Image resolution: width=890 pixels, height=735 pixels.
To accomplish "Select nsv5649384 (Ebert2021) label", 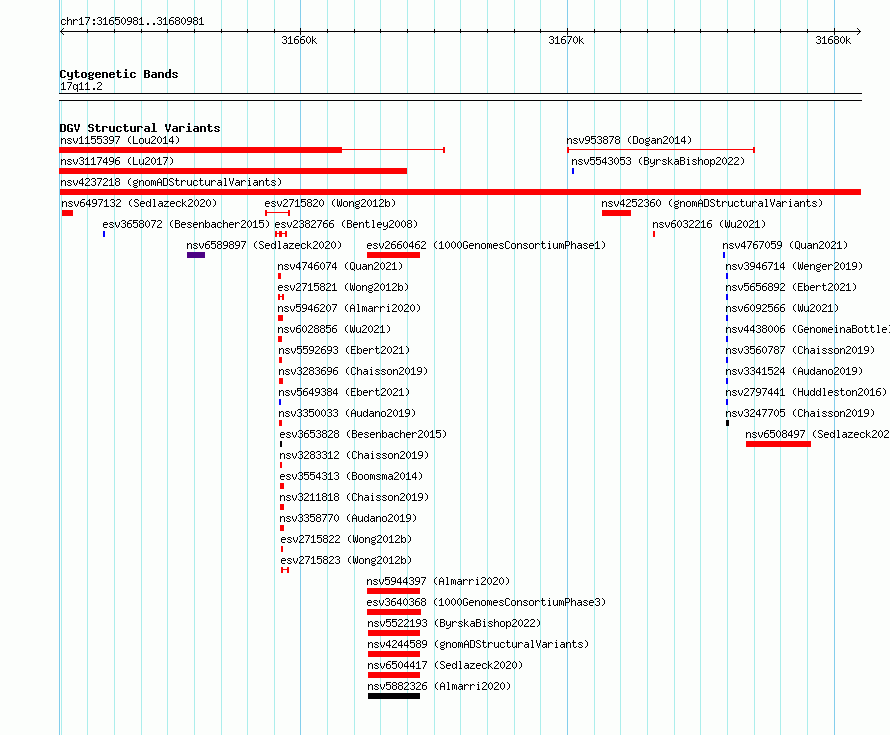I will coord(344,392).
